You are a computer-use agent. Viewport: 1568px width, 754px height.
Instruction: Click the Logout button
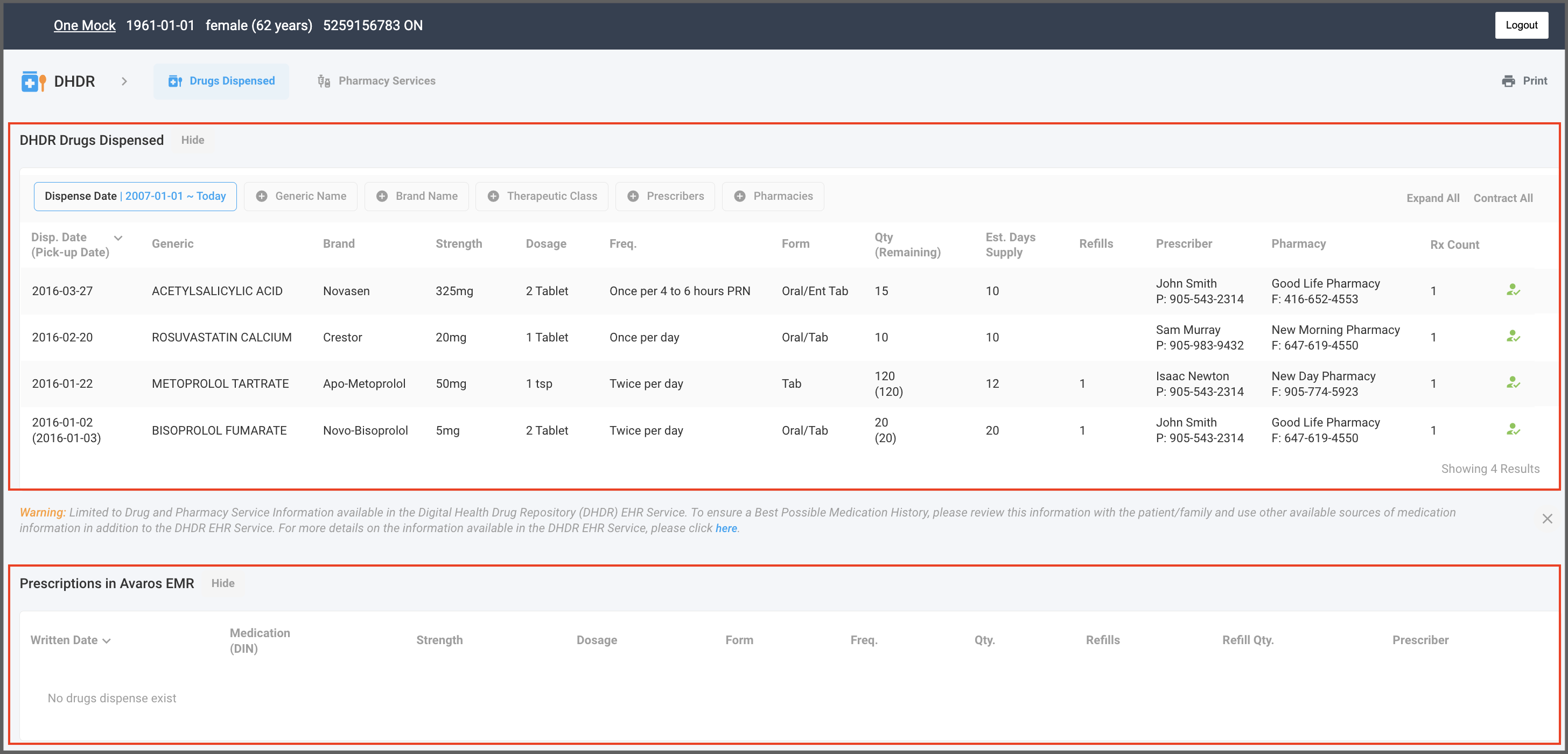[x=1521, y=25]
